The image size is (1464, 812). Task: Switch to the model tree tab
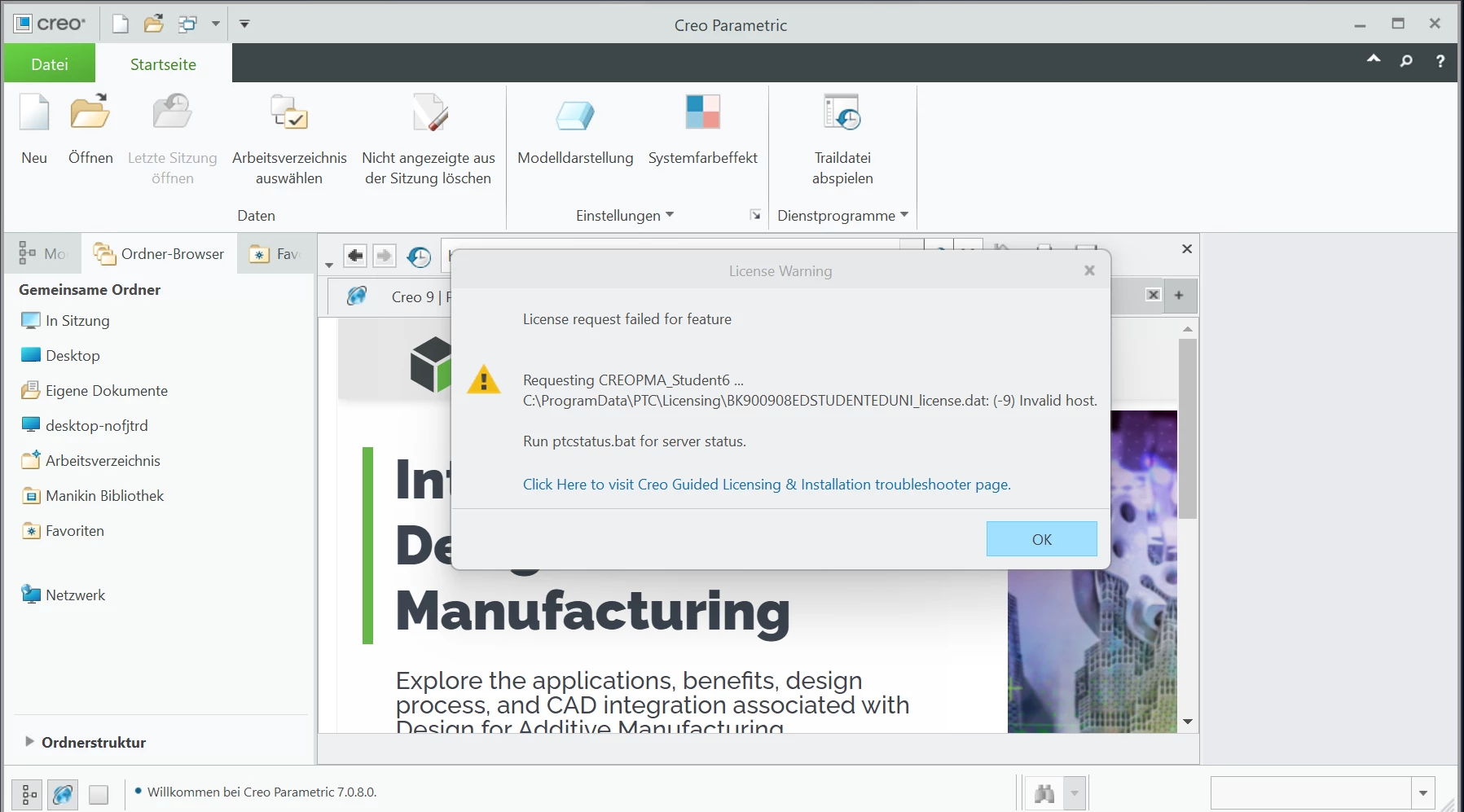tap(42, 253)
